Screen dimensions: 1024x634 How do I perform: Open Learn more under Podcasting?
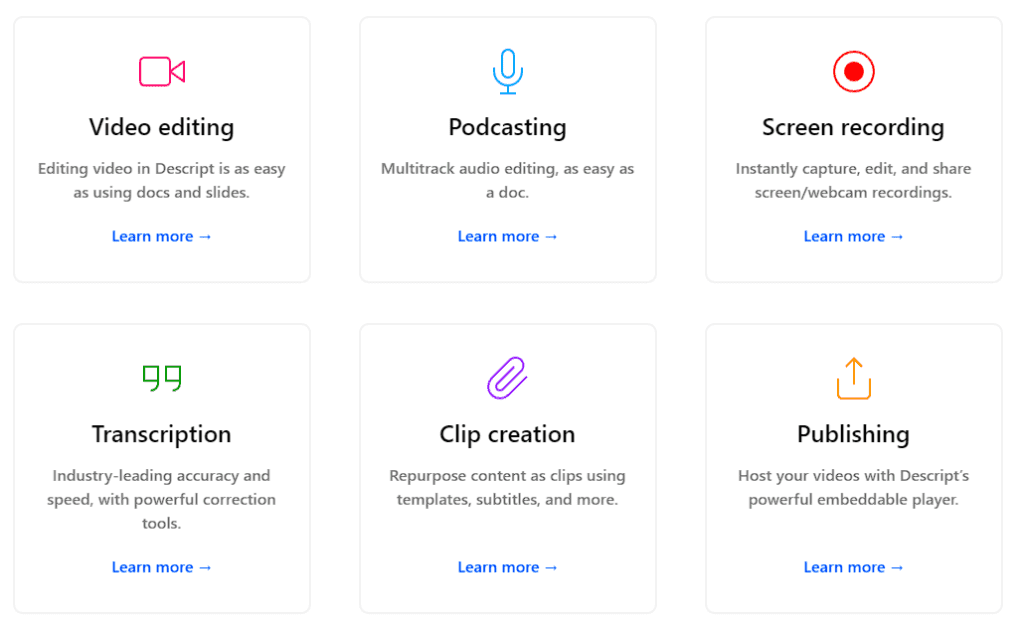[x=507, y=236]
